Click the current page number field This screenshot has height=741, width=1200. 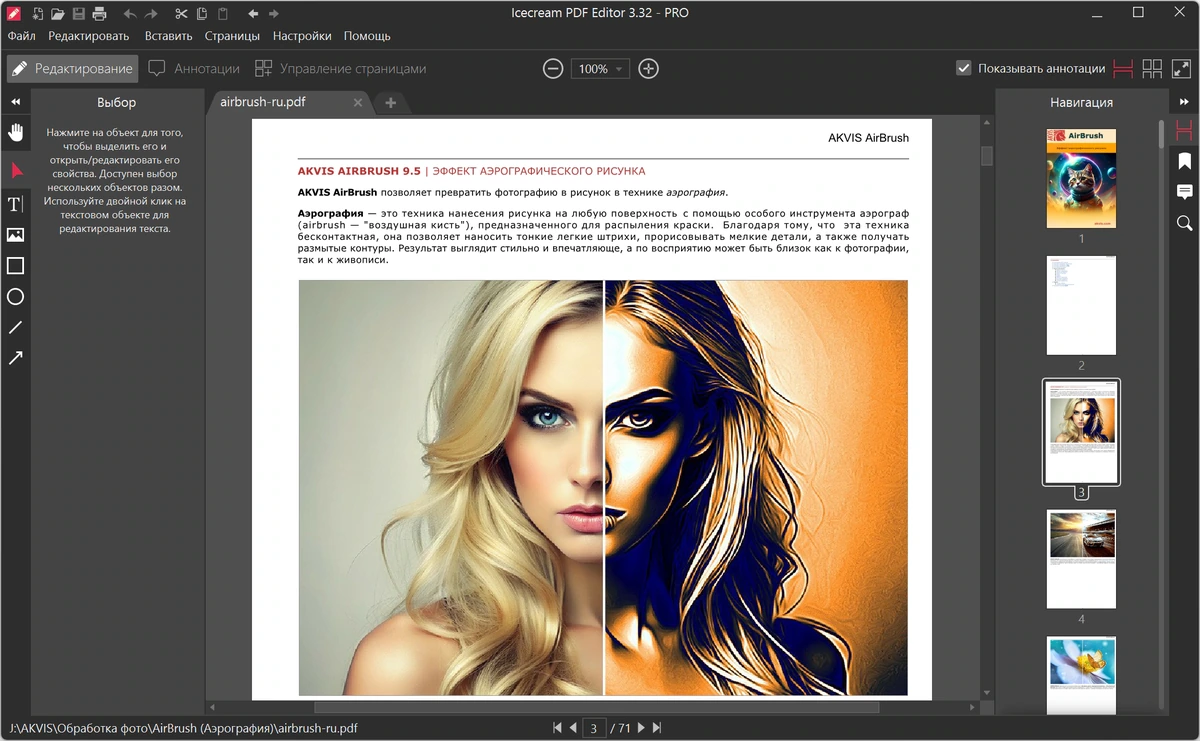pos(594,728)
